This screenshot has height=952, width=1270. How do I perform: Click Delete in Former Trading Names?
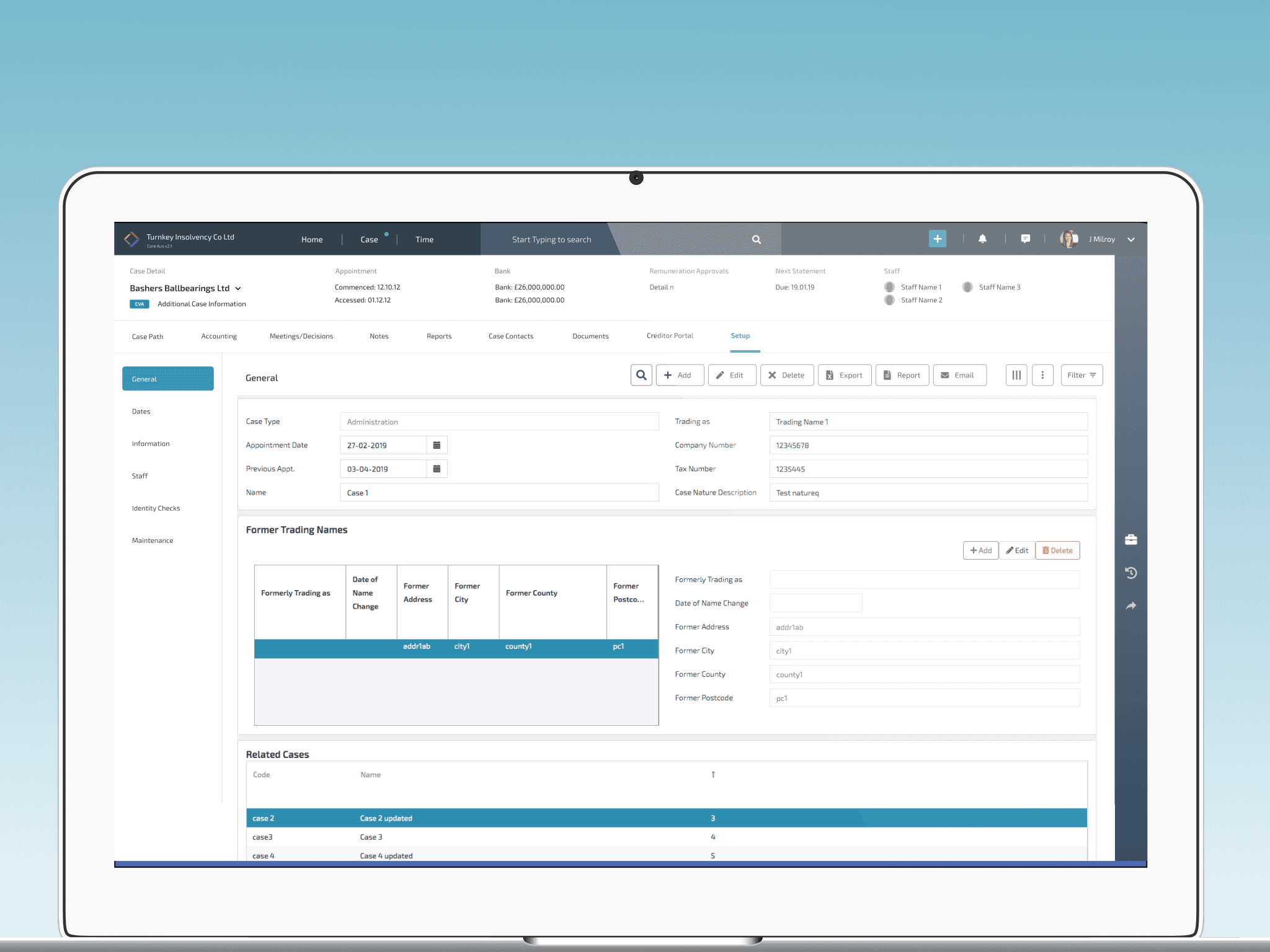click(1057, 550)
